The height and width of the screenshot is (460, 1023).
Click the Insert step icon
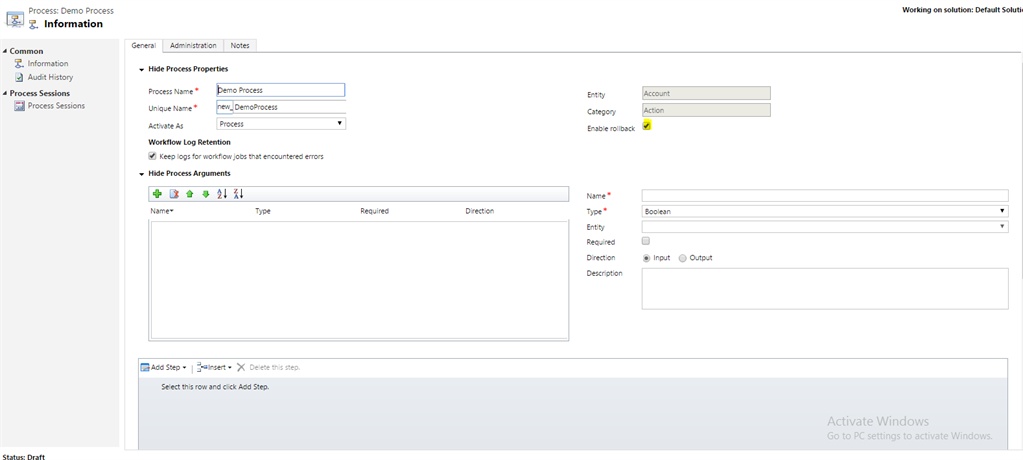(x=202, y=367)
